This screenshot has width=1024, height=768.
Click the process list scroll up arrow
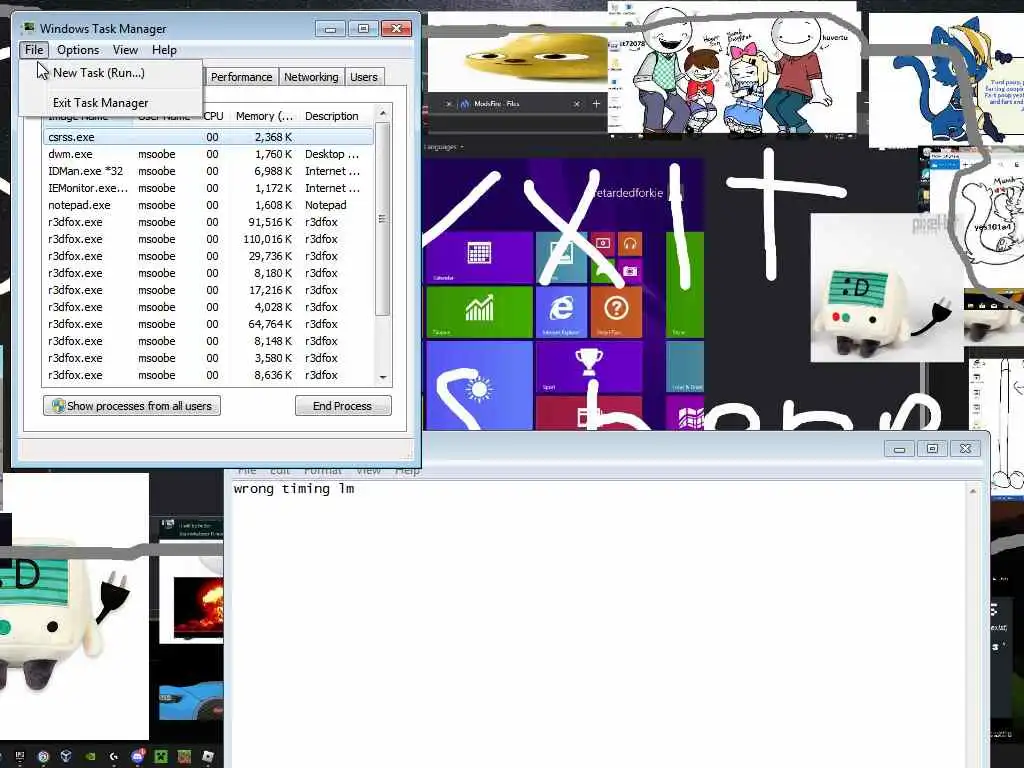383,114
